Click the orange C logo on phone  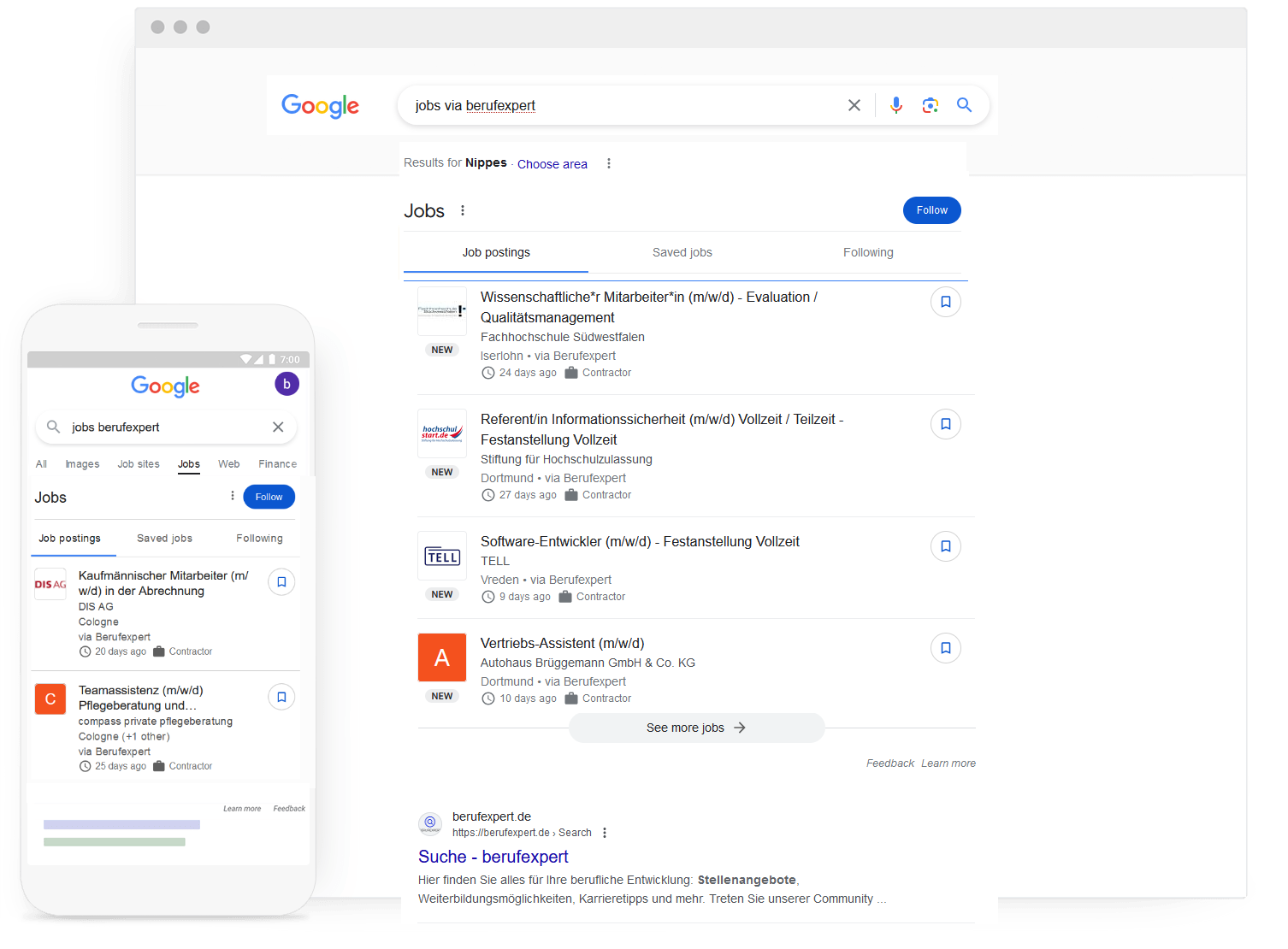point(50,698)
